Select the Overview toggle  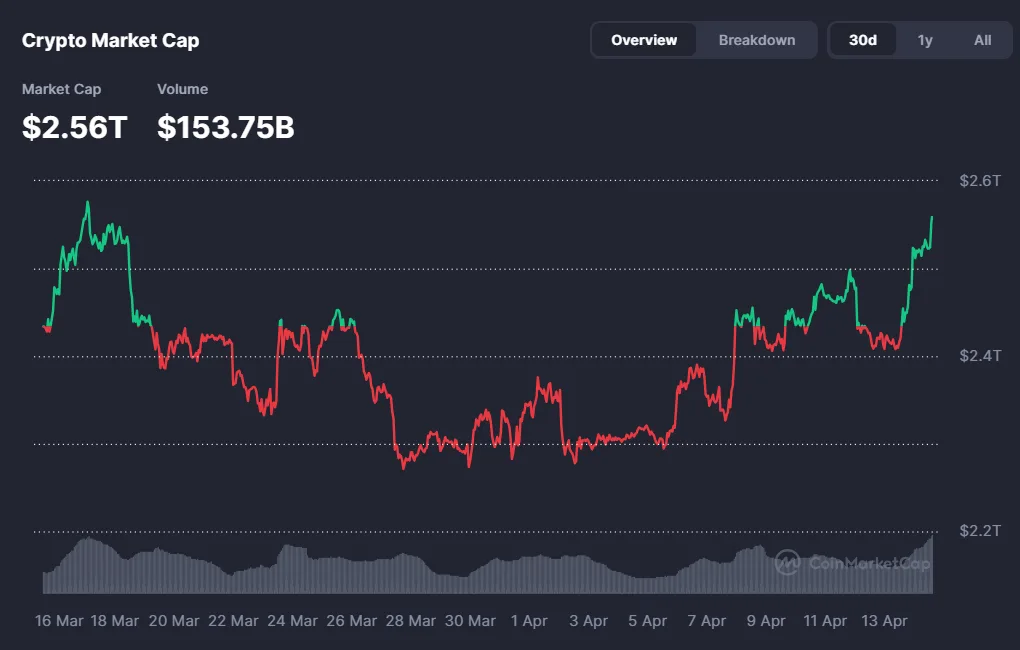[644, 40]
